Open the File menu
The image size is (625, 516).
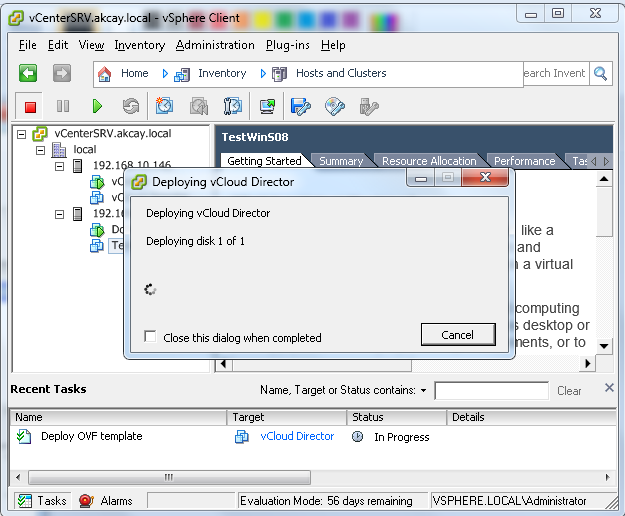click(x=28, y=45)
